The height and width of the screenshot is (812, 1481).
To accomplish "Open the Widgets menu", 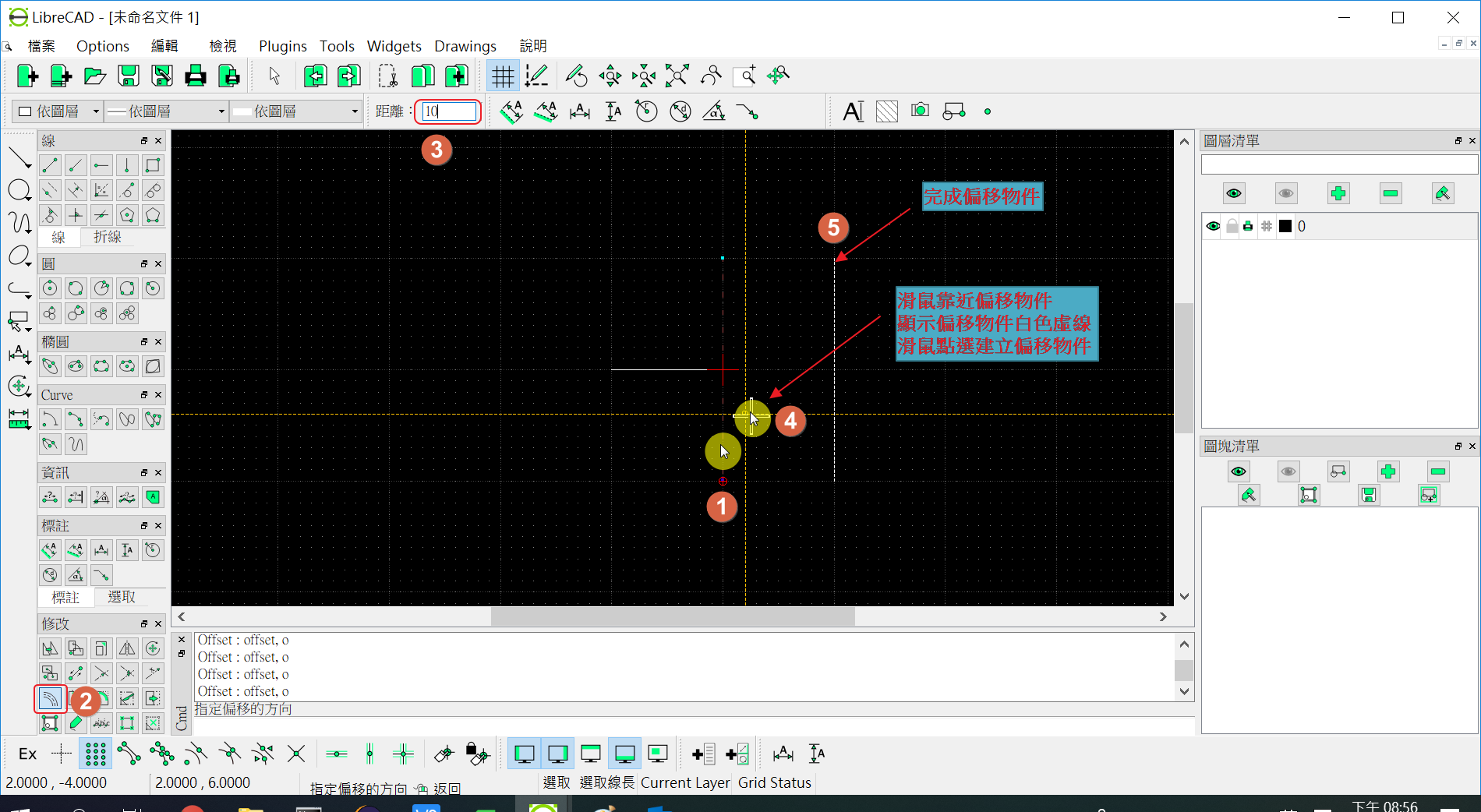I will pyautogui.click(x=394, y=46).
